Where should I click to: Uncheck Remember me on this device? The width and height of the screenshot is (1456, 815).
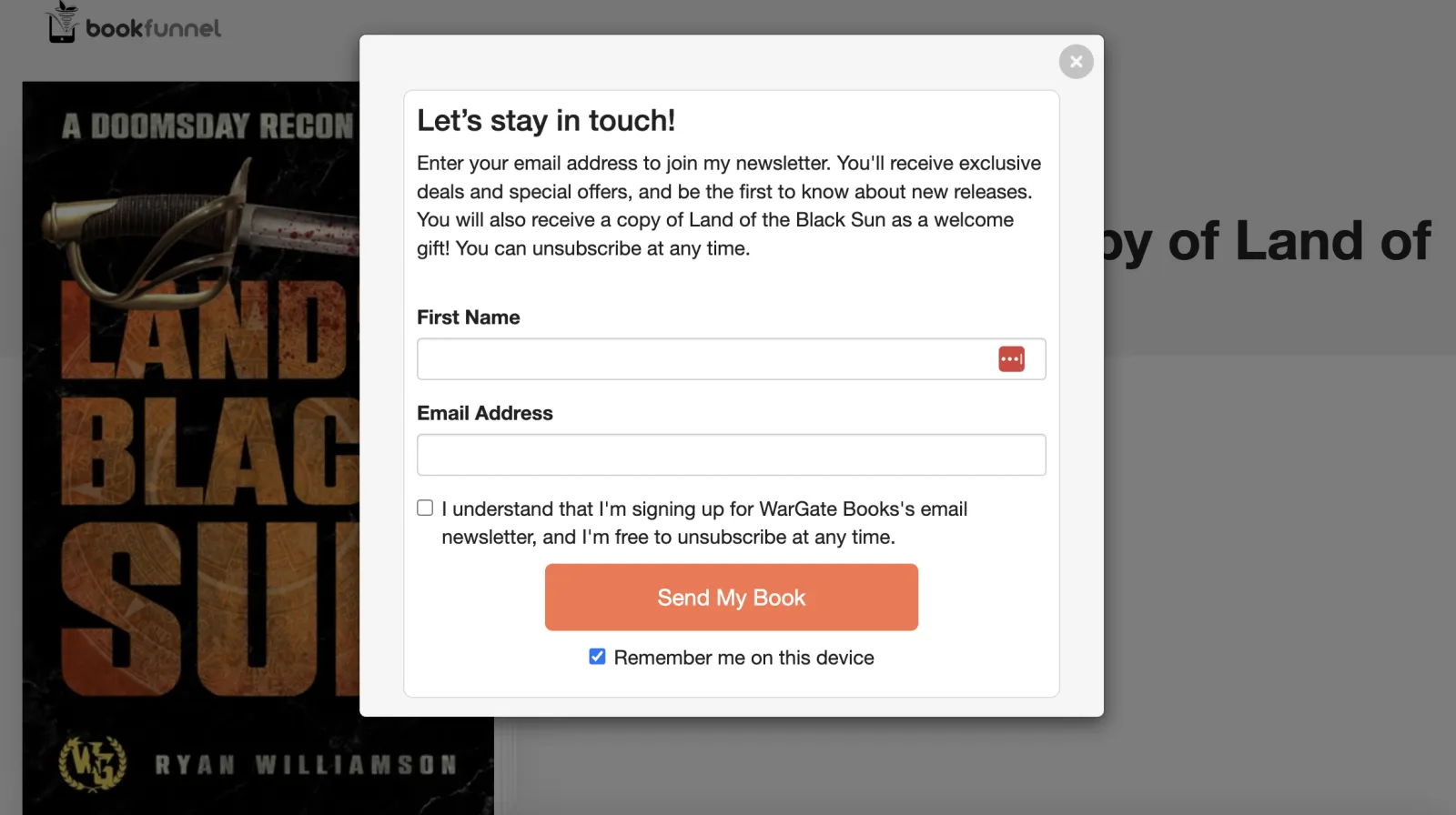(x=597, y=657)
